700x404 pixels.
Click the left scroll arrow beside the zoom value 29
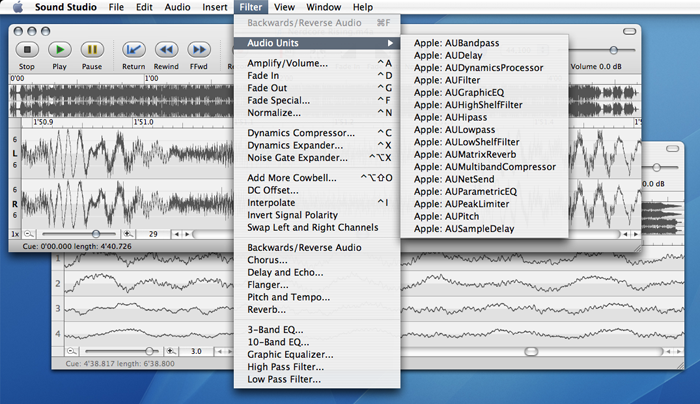(177, 234)
